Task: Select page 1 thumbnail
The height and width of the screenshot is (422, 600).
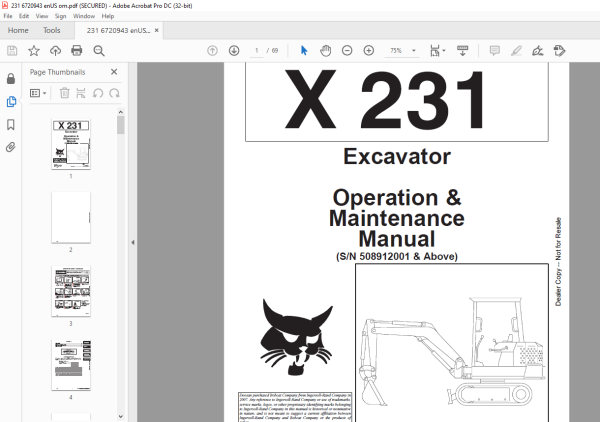Action: 71,144
